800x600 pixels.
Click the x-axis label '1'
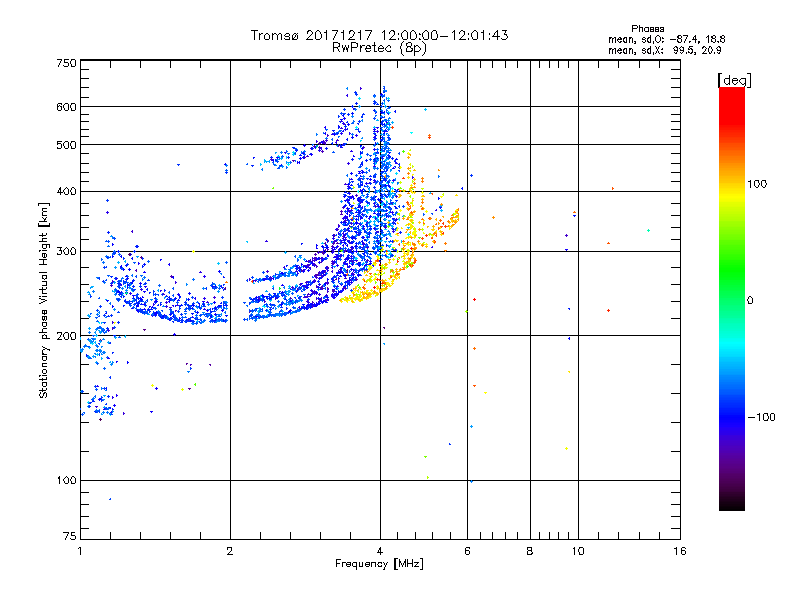coord(80,551)
